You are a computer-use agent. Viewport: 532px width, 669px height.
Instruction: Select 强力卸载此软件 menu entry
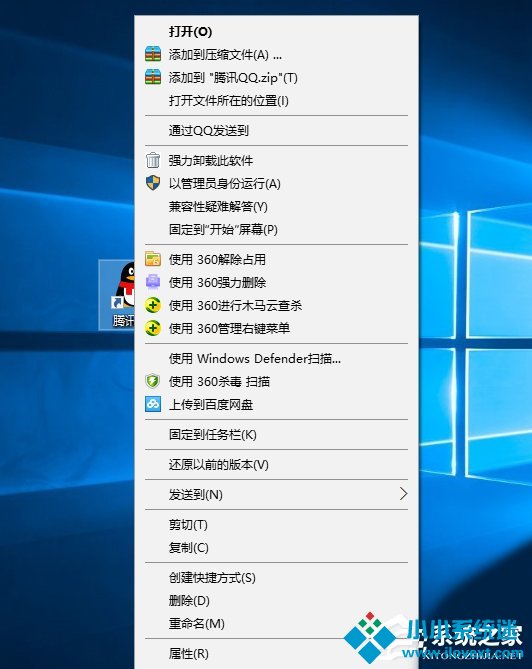click(276, 160)
